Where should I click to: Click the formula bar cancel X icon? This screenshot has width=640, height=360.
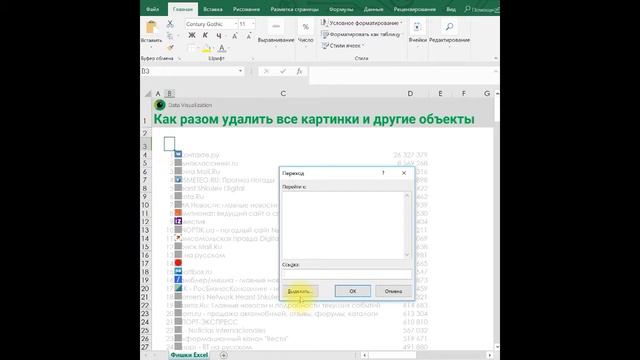266,71
